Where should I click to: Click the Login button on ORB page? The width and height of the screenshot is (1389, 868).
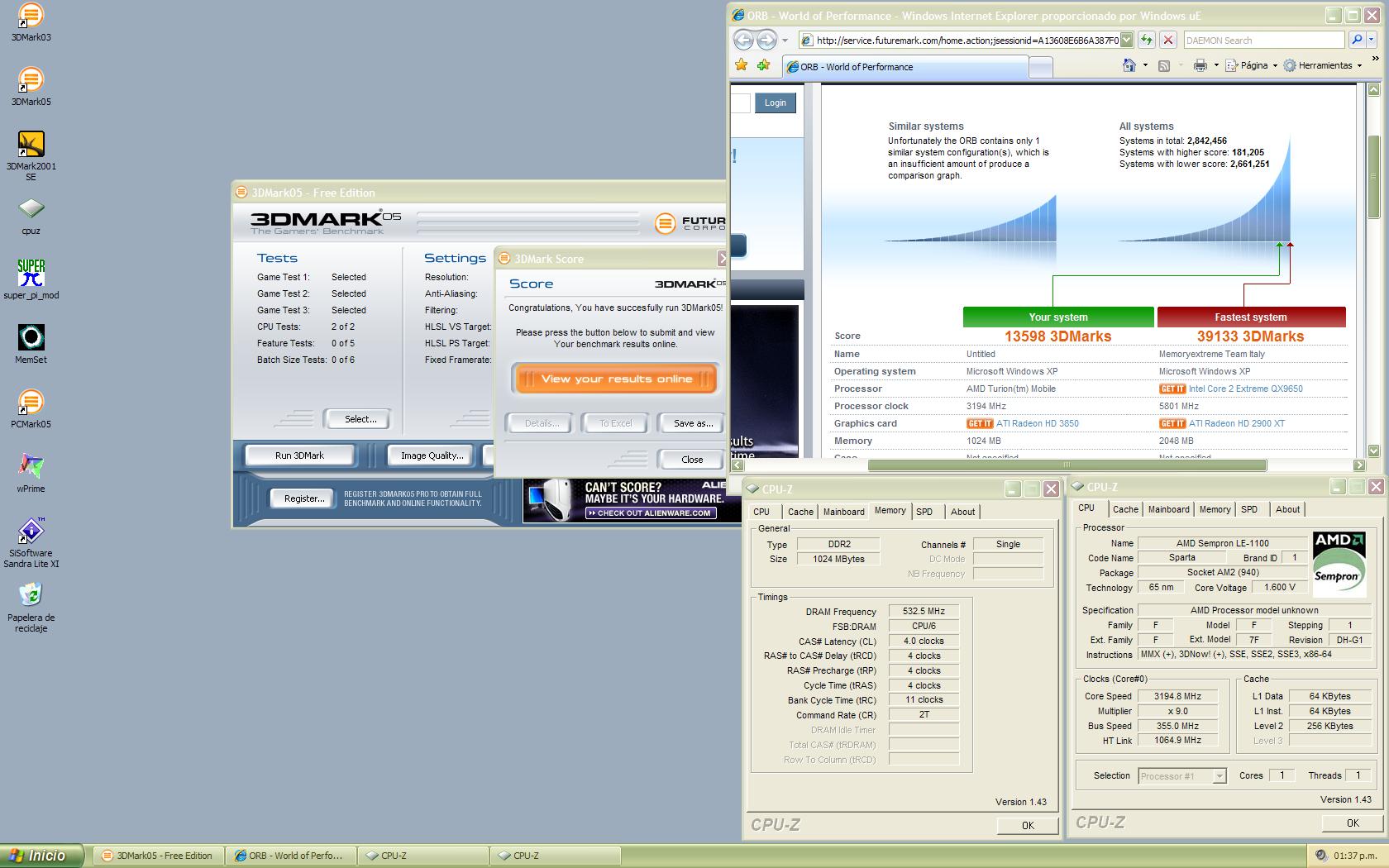coord(775,103)
